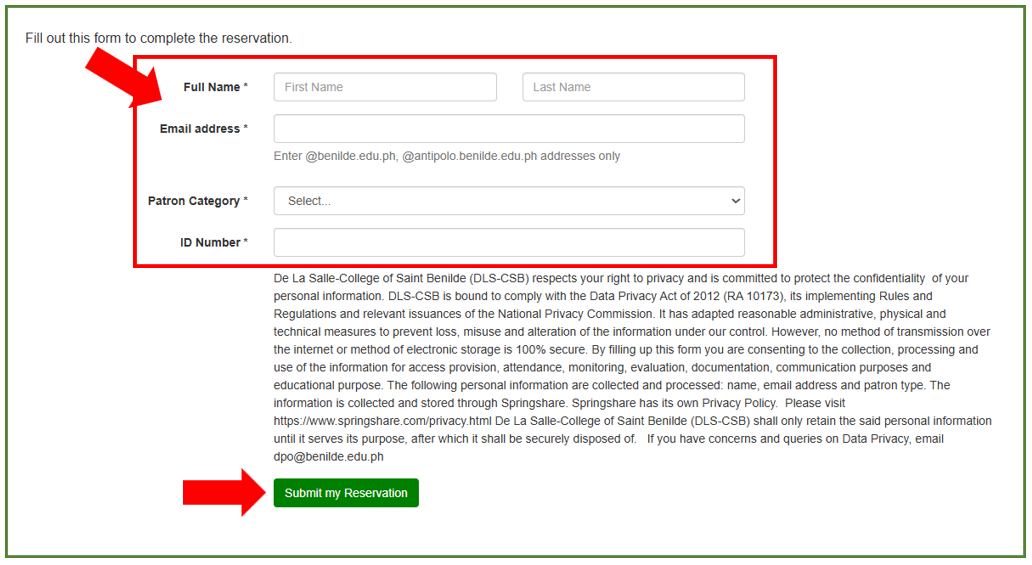
Task: Click the Full Name field label
Action: 212,88
